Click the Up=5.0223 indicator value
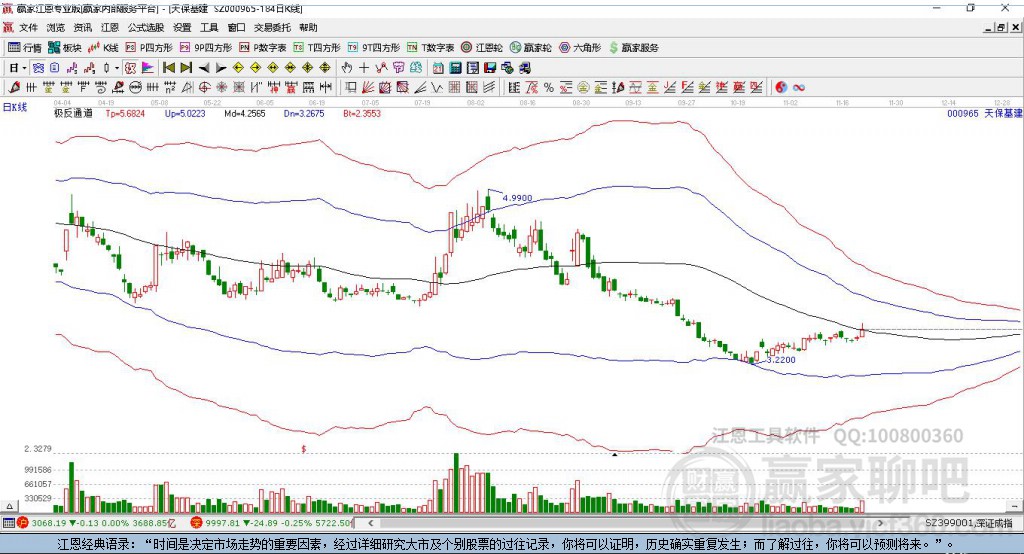This screenshot has width=1024, height=554. (x=185, y=114)
